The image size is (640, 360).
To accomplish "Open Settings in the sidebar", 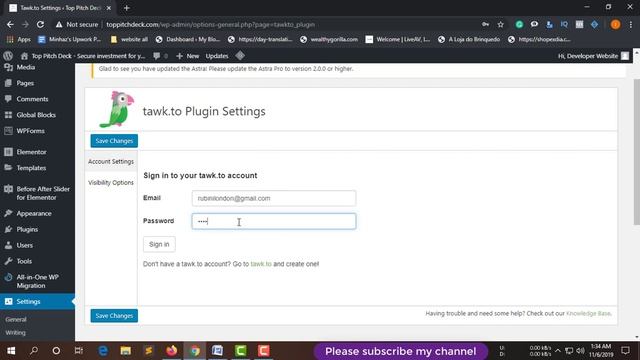I will (x=37, y=301).
